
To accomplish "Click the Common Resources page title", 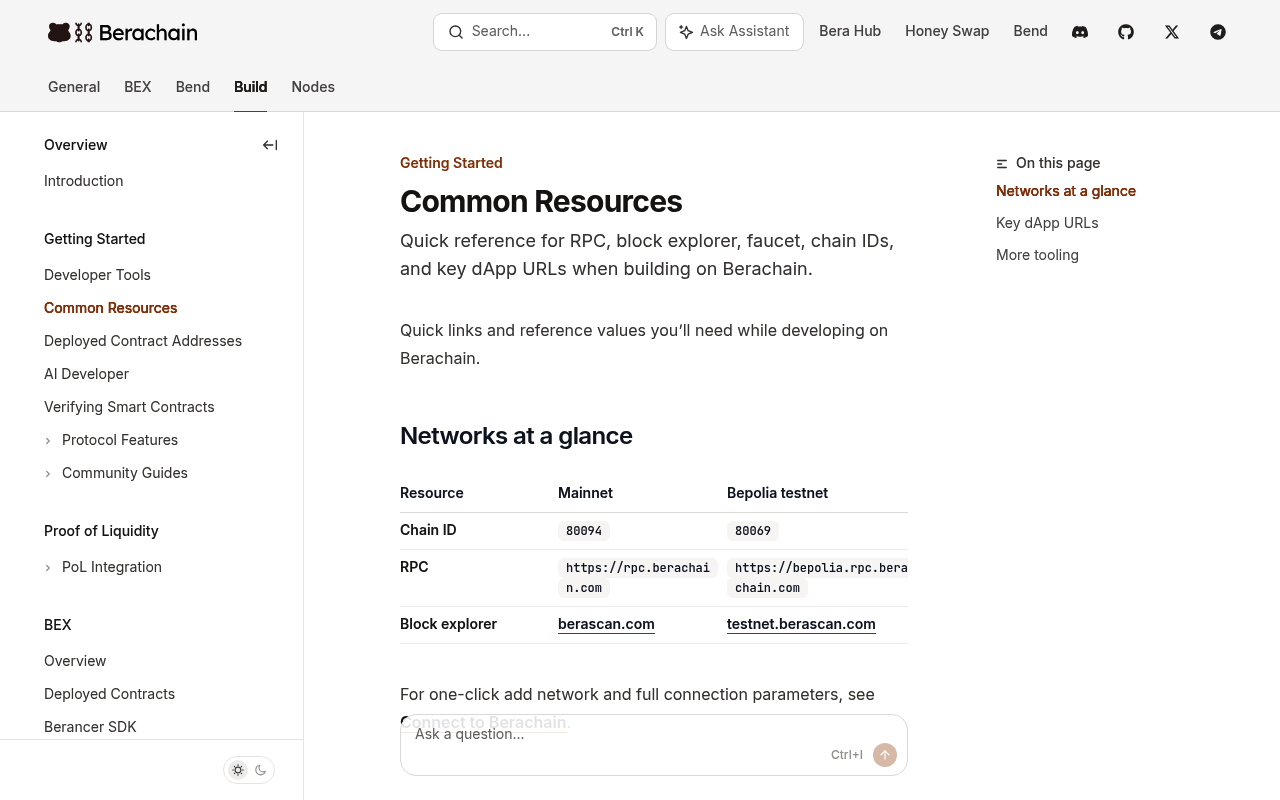I will tap(541, 201).
